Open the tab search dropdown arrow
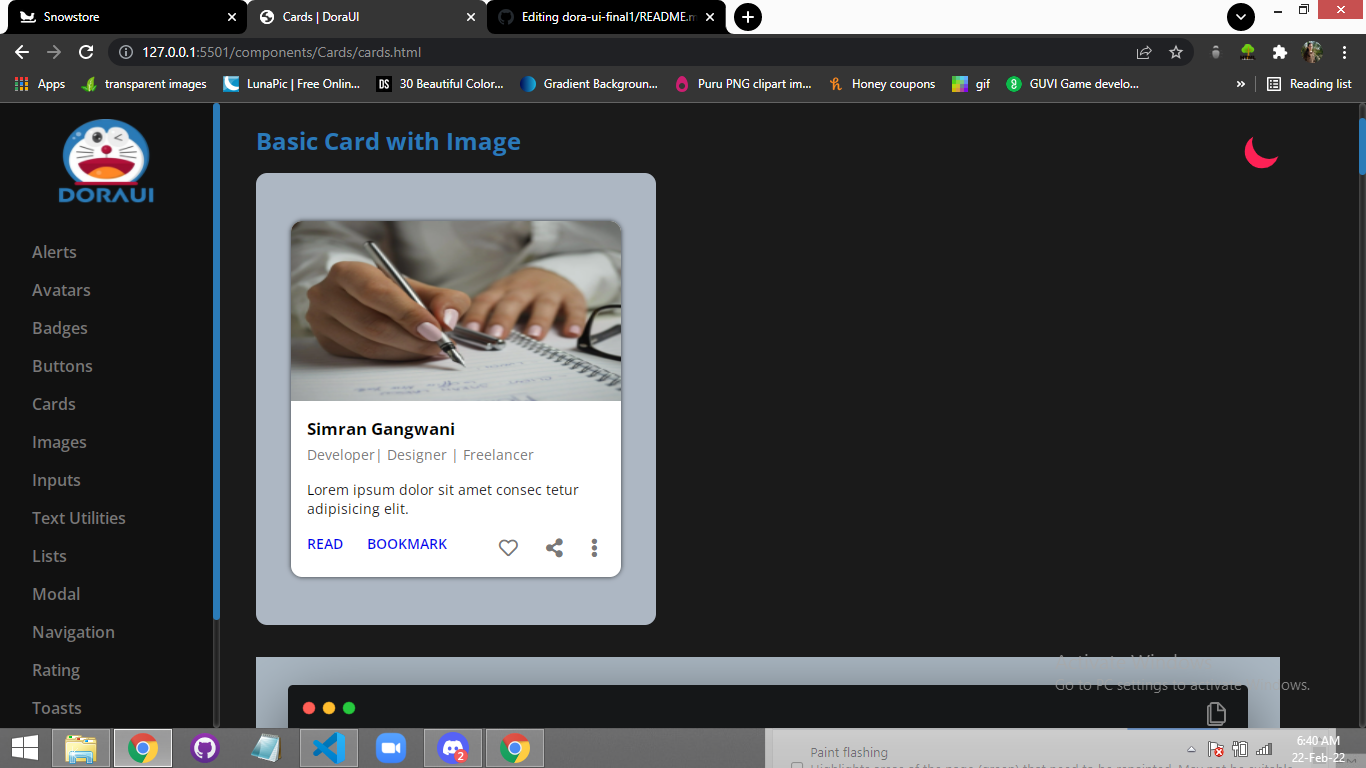 click(x=1240, y=17)
